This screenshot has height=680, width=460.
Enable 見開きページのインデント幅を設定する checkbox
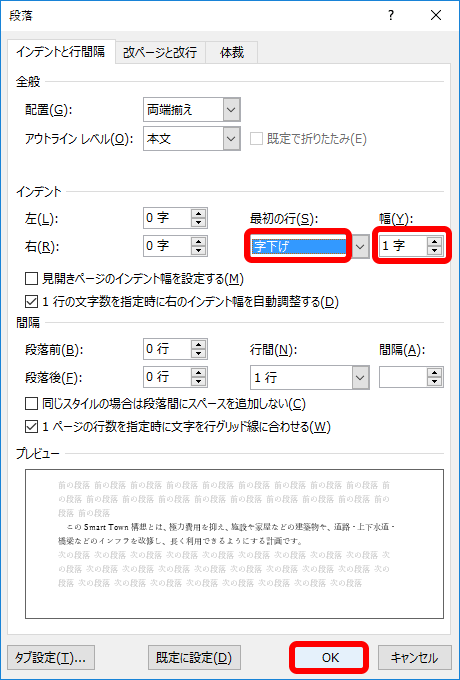[x=32, y=279]
